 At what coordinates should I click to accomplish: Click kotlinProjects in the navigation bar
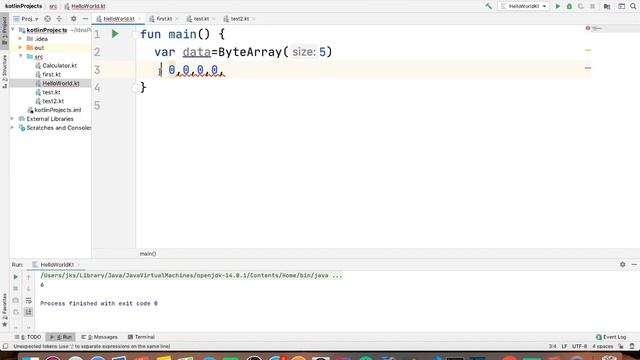[24, 6]
